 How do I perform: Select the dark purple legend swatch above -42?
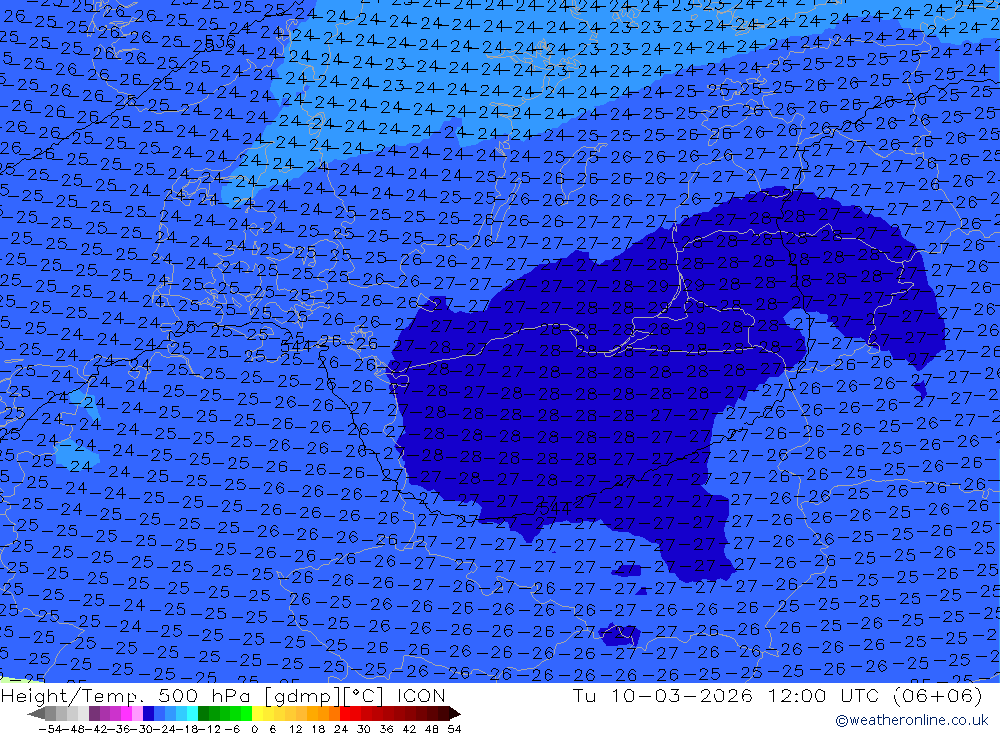(94, 714)
